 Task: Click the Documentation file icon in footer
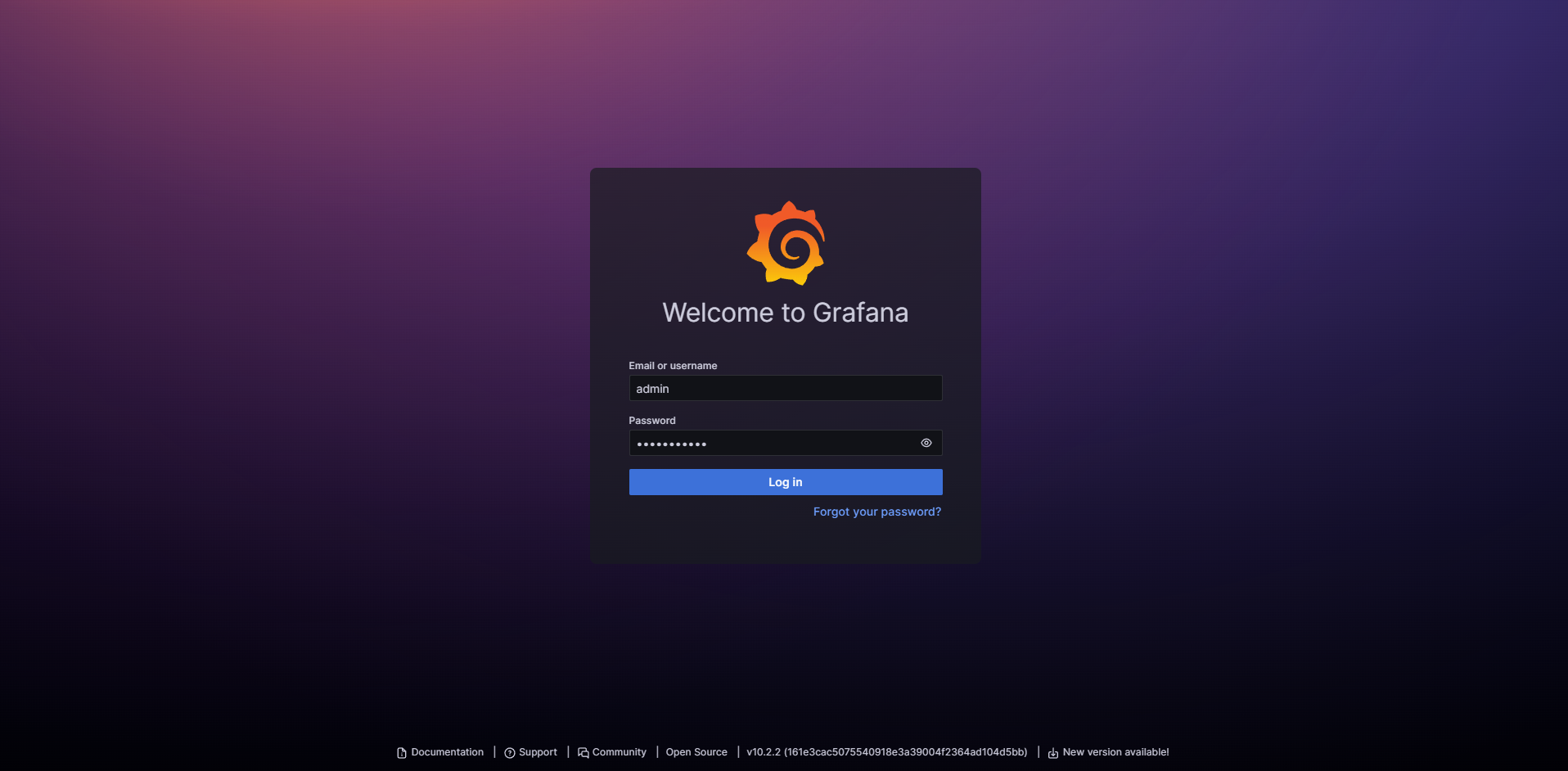click(401, 753)
